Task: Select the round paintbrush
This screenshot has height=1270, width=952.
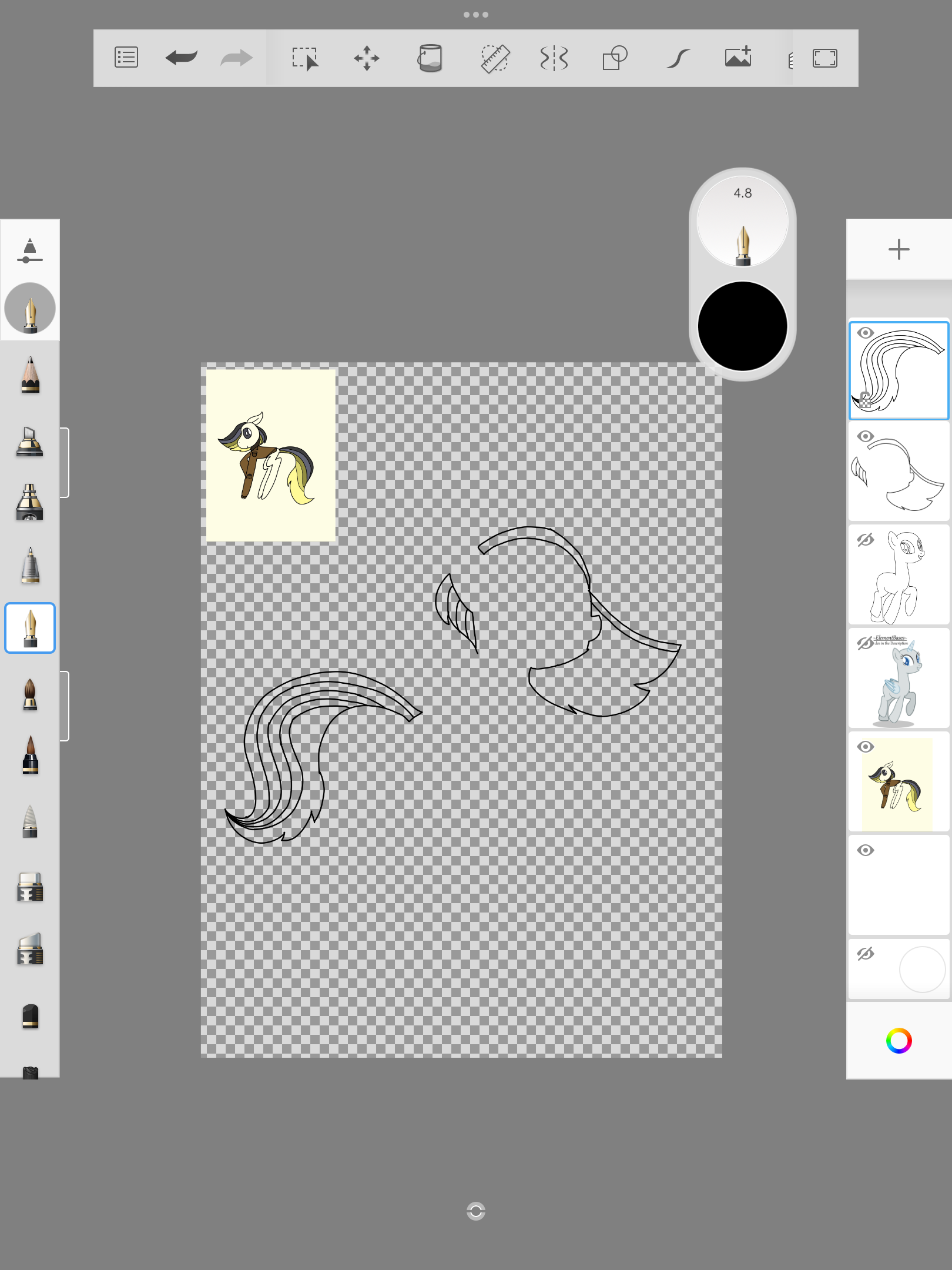Action: [x=30, y=694]
